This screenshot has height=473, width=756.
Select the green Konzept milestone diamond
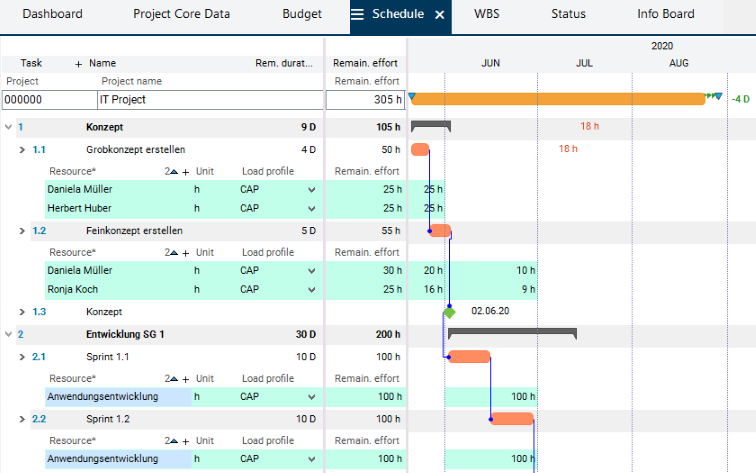(x=449, y=312)
